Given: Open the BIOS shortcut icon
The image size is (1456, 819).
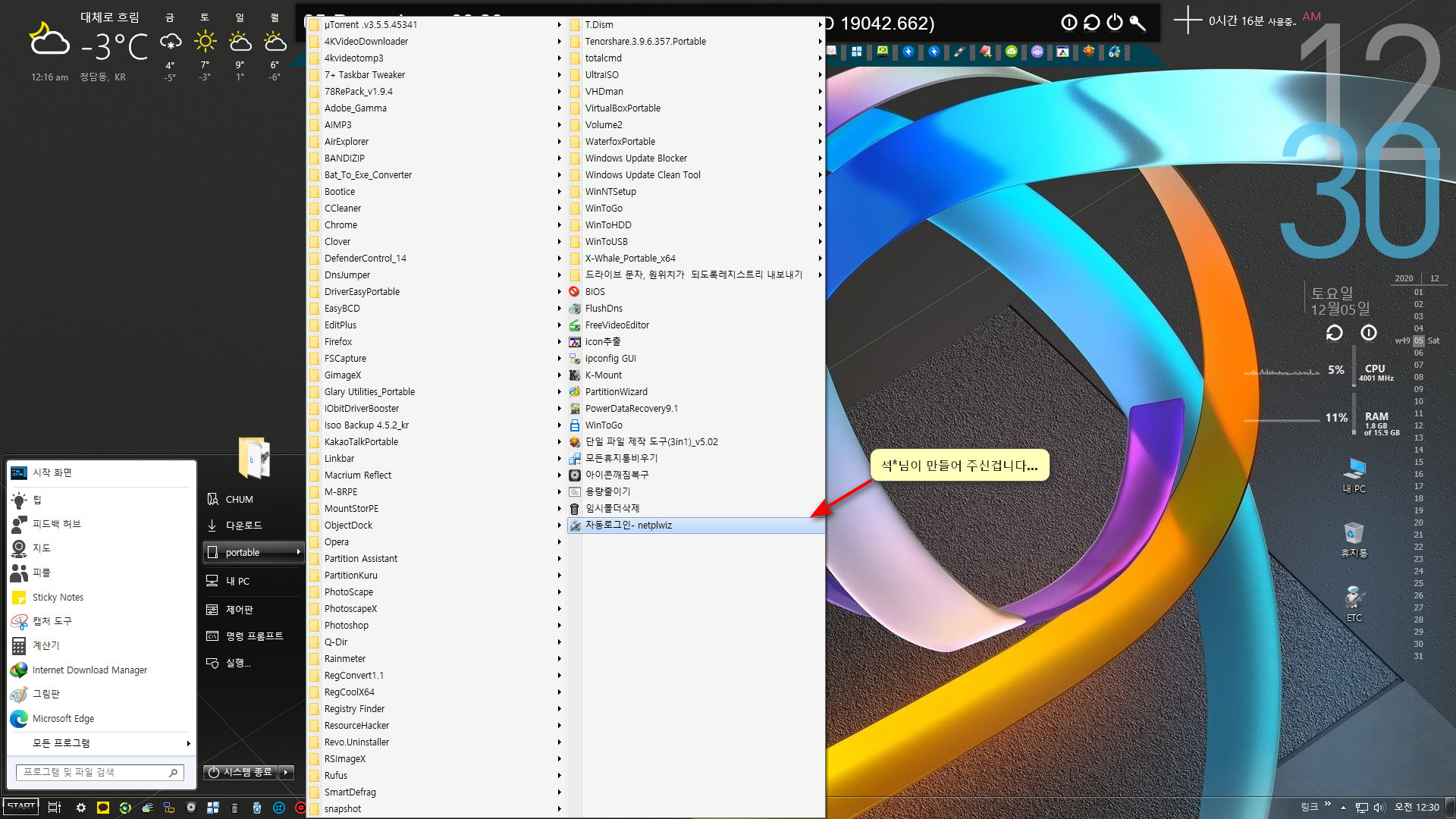Looking at the screenshot, I should (575, 292).
